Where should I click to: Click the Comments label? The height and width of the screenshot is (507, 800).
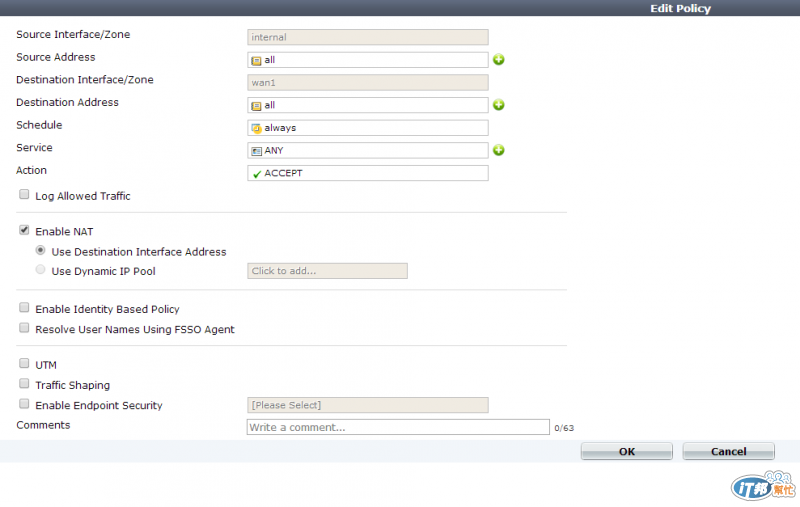tap(43, 425)
